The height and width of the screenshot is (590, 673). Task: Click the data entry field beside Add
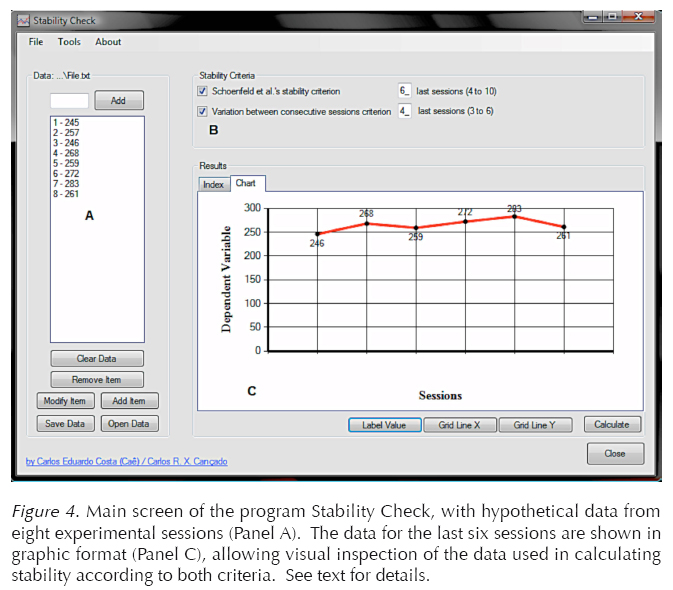pyautogui.click(x=69, y=101)
